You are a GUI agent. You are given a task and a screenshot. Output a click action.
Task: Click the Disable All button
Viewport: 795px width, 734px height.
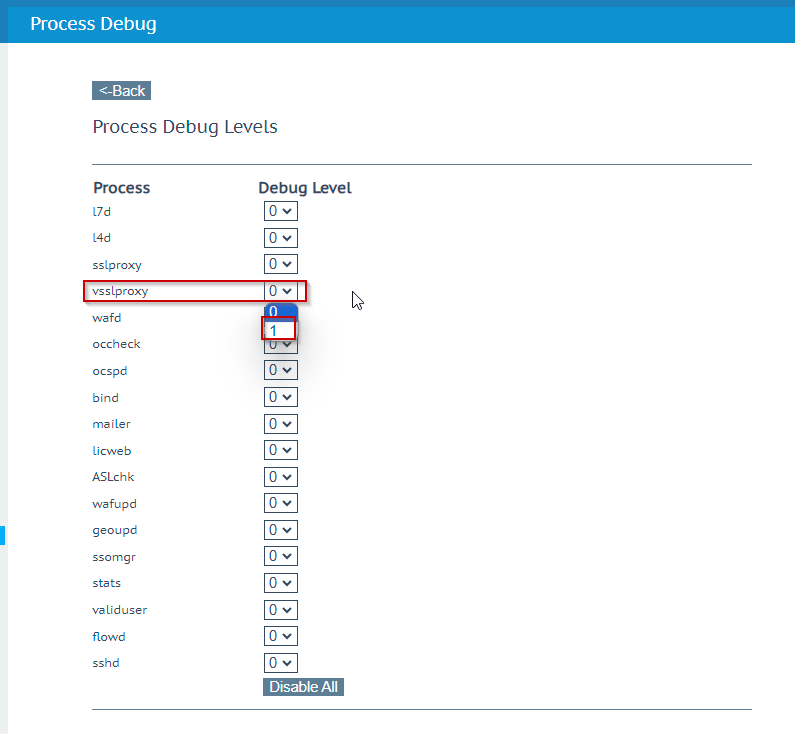[x=303, y=687]
